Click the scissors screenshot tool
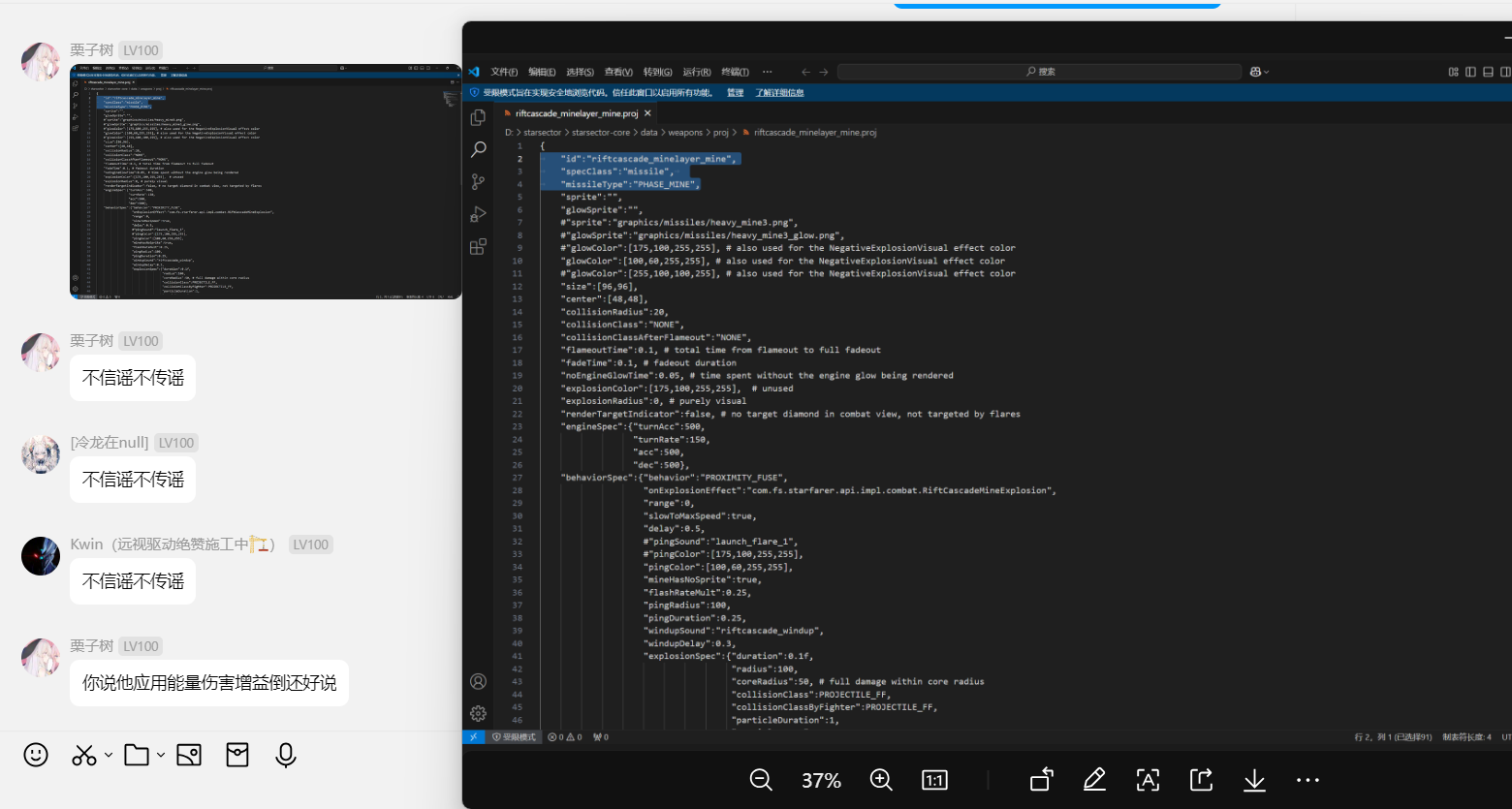The image size is (1512, 809). 83,755
